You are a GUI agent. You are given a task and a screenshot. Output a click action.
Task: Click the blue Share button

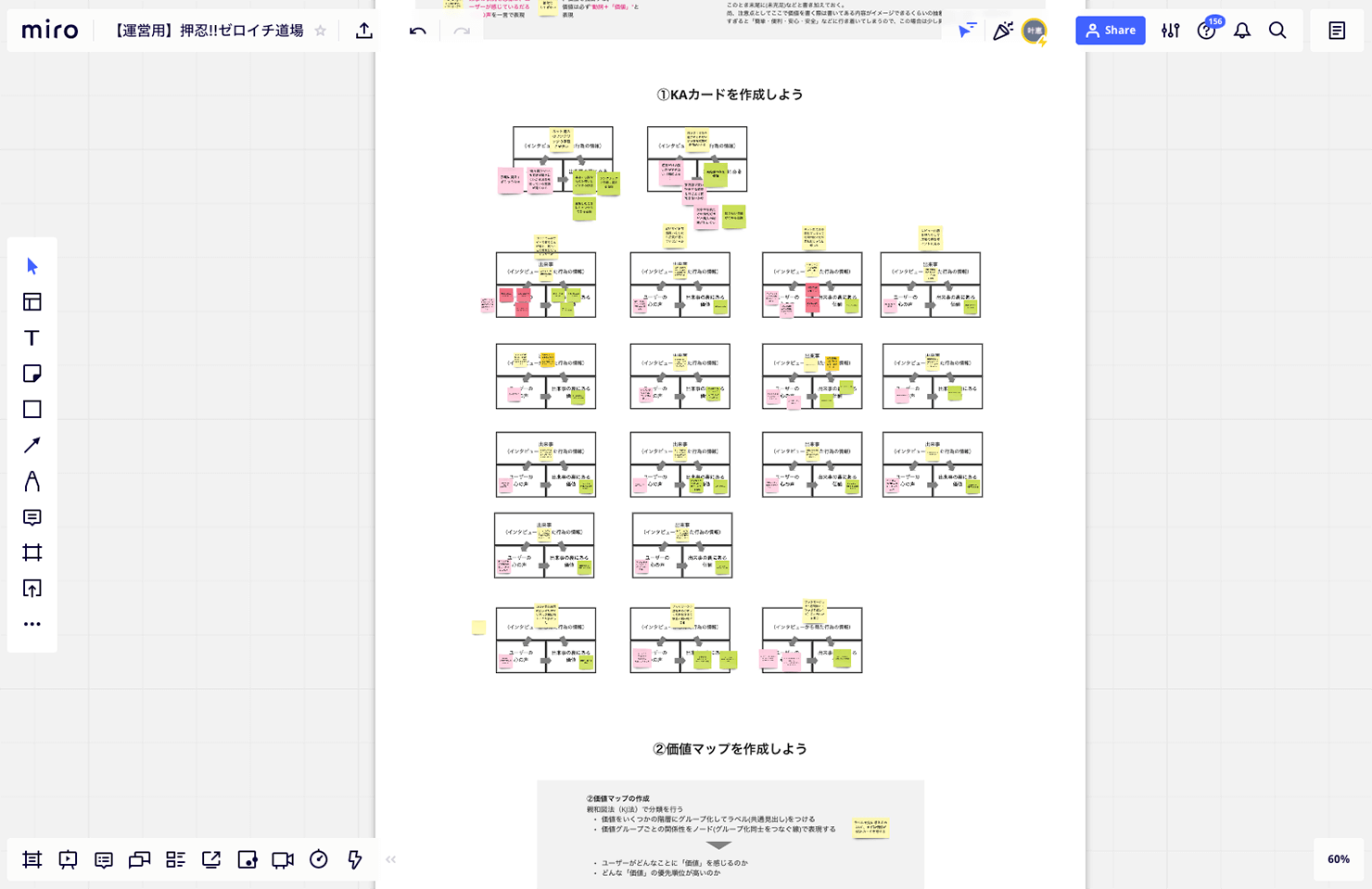tap(1110, 31)
